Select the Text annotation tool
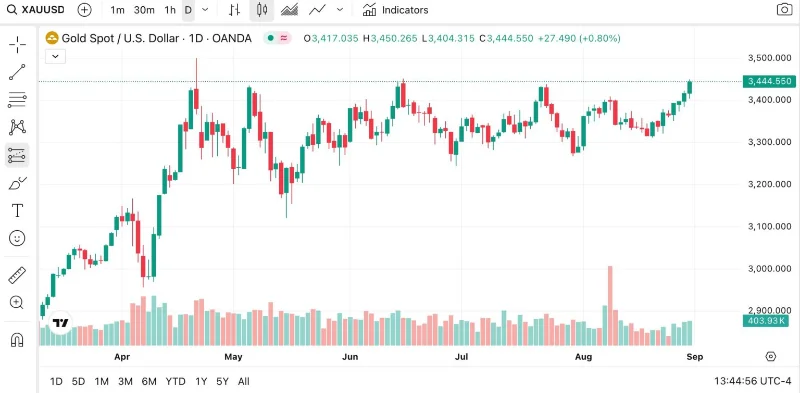The height and width of the screenshot is (393, 800). [17, 210]
